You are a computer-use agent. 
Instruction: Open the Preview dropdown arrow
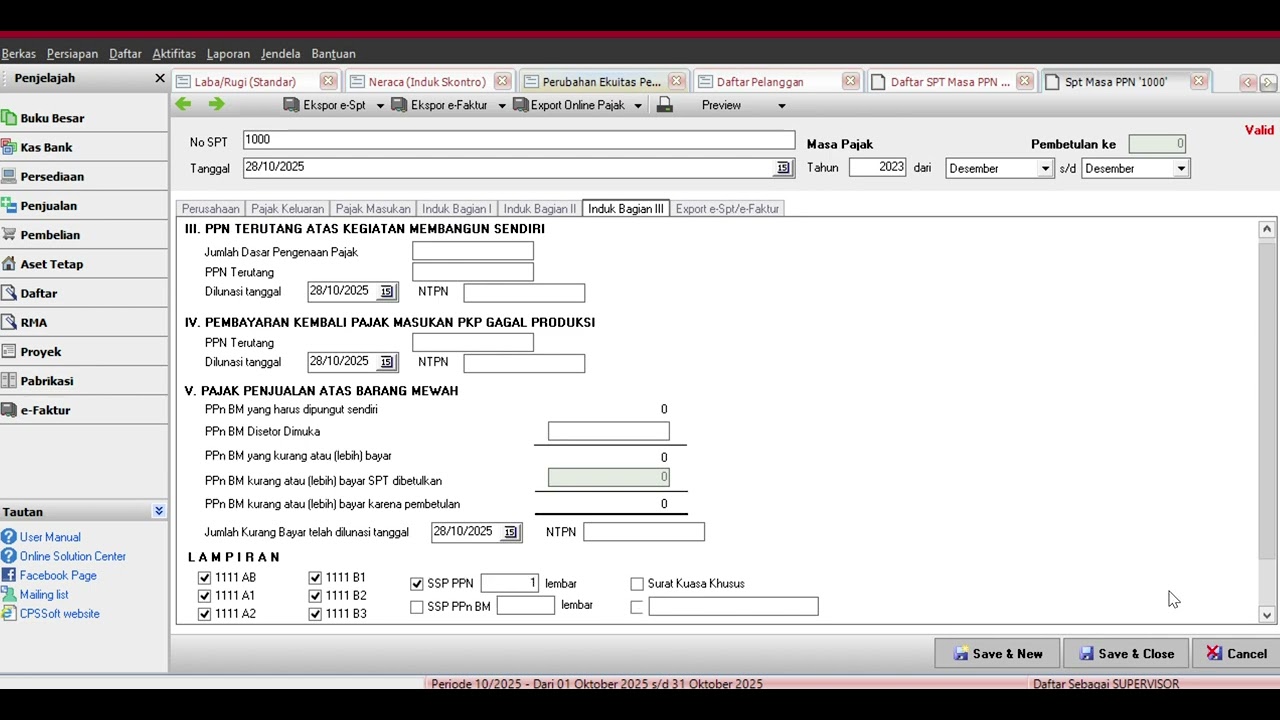coord(782,106)
